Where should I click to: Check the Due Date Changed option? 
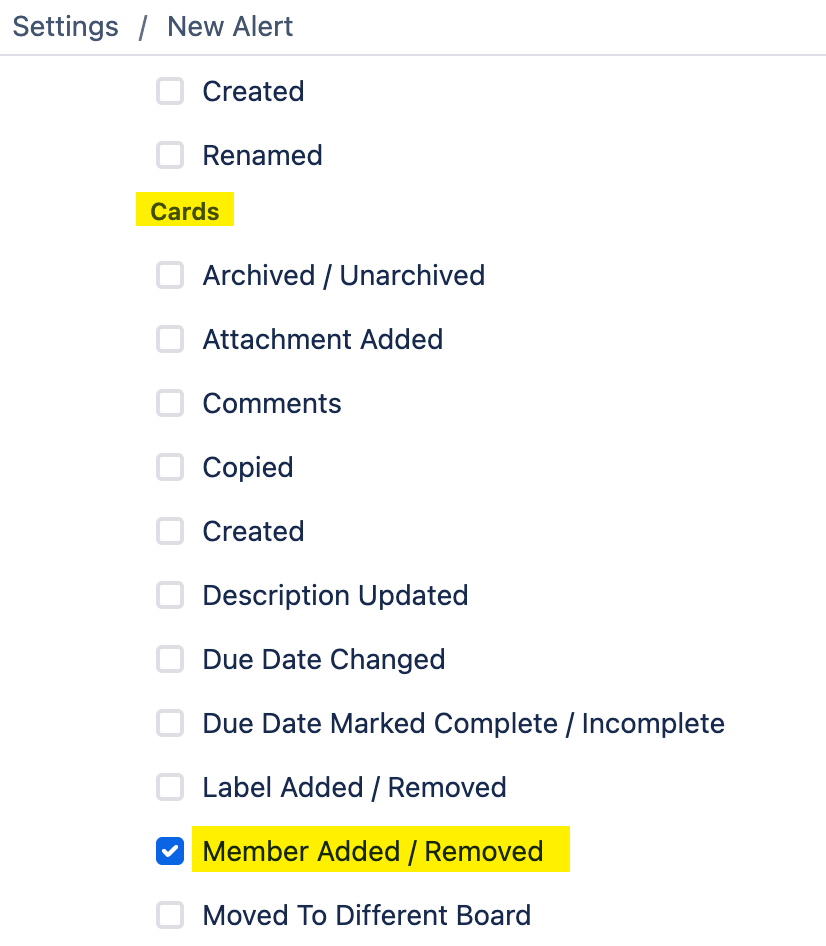[170, 659]
